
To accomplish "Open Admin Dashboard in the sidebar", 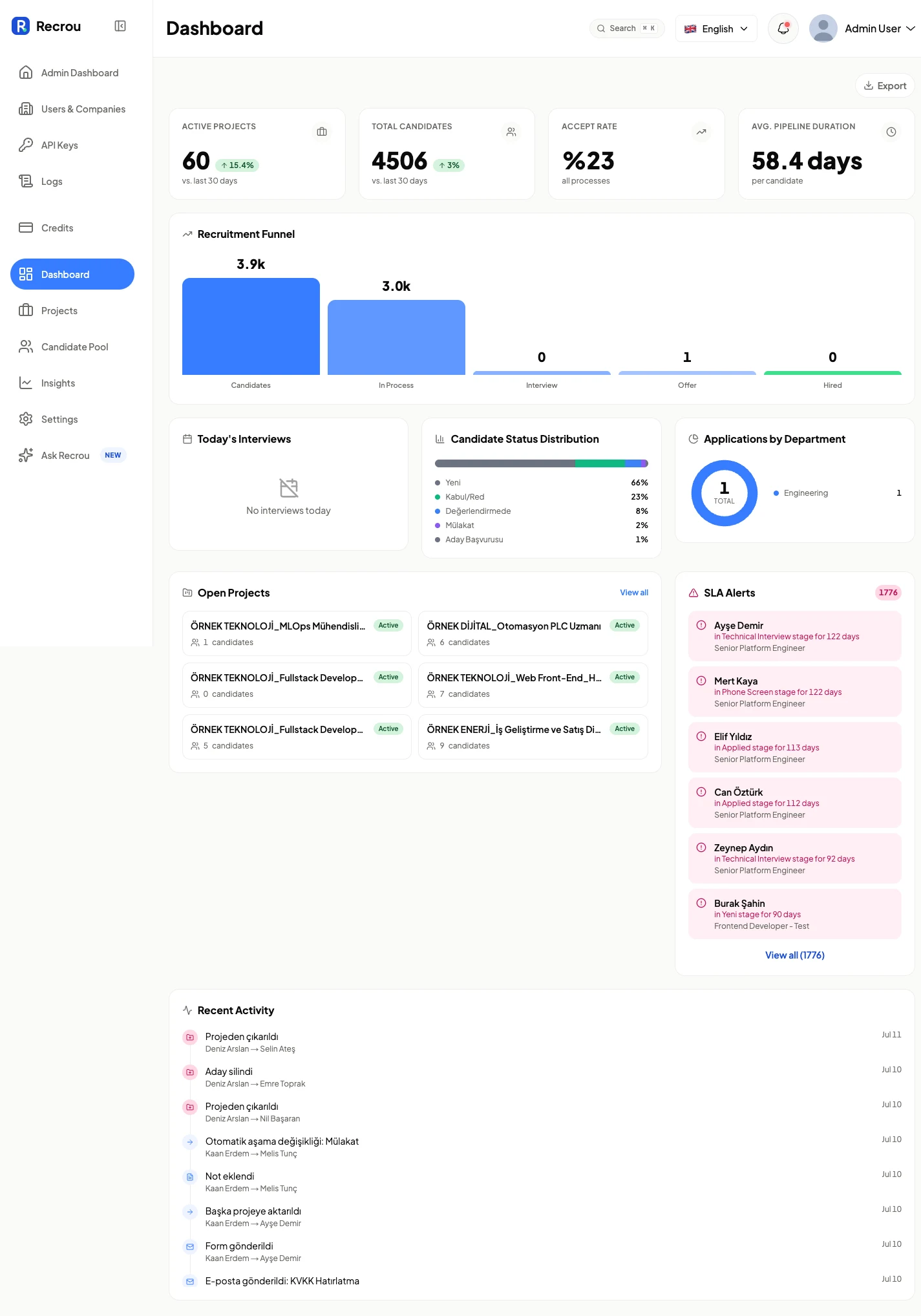I will pos(72,72).
